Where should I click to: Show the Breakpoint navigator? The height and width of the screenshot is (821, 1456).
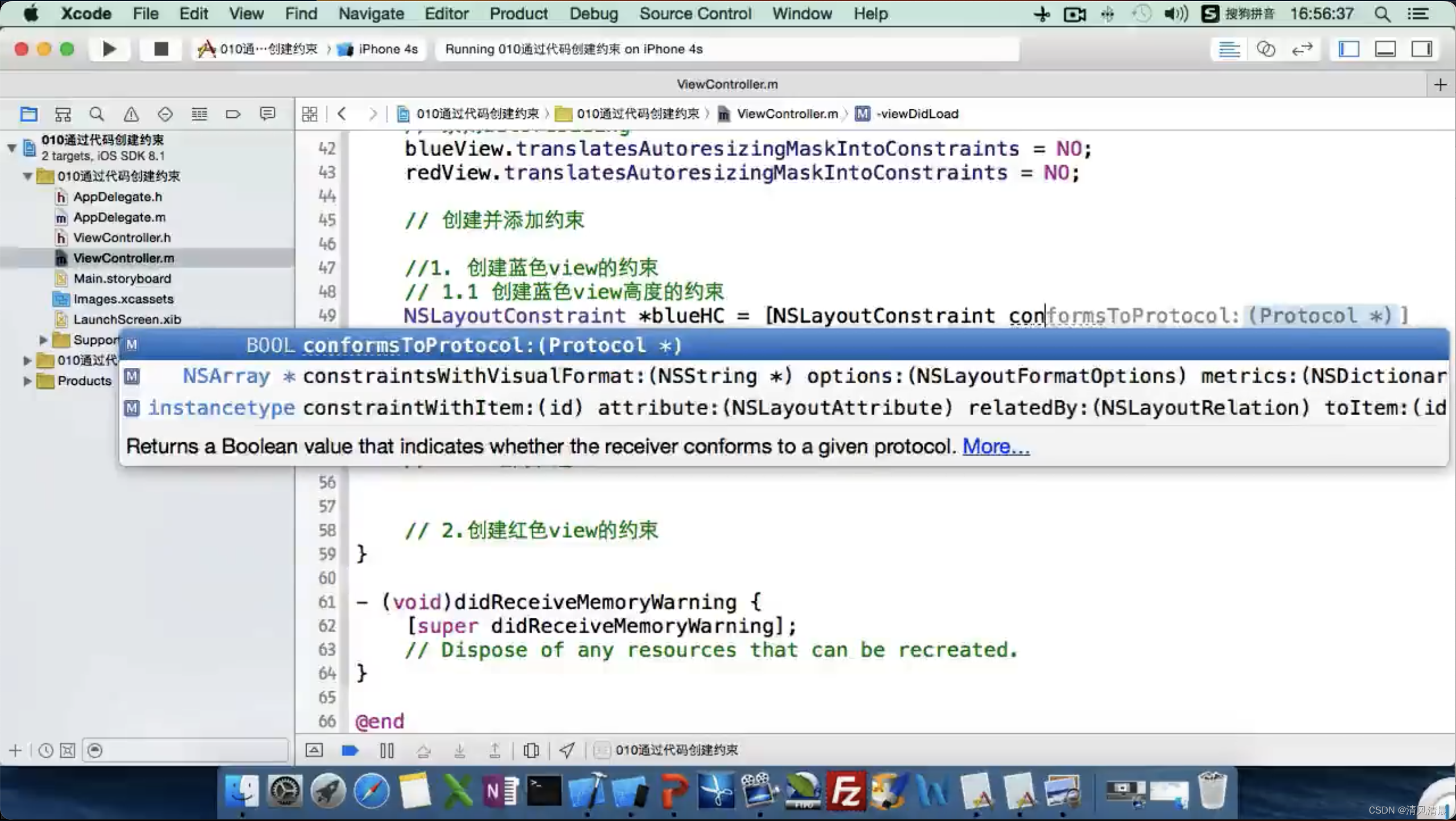[x=233, y=114]
